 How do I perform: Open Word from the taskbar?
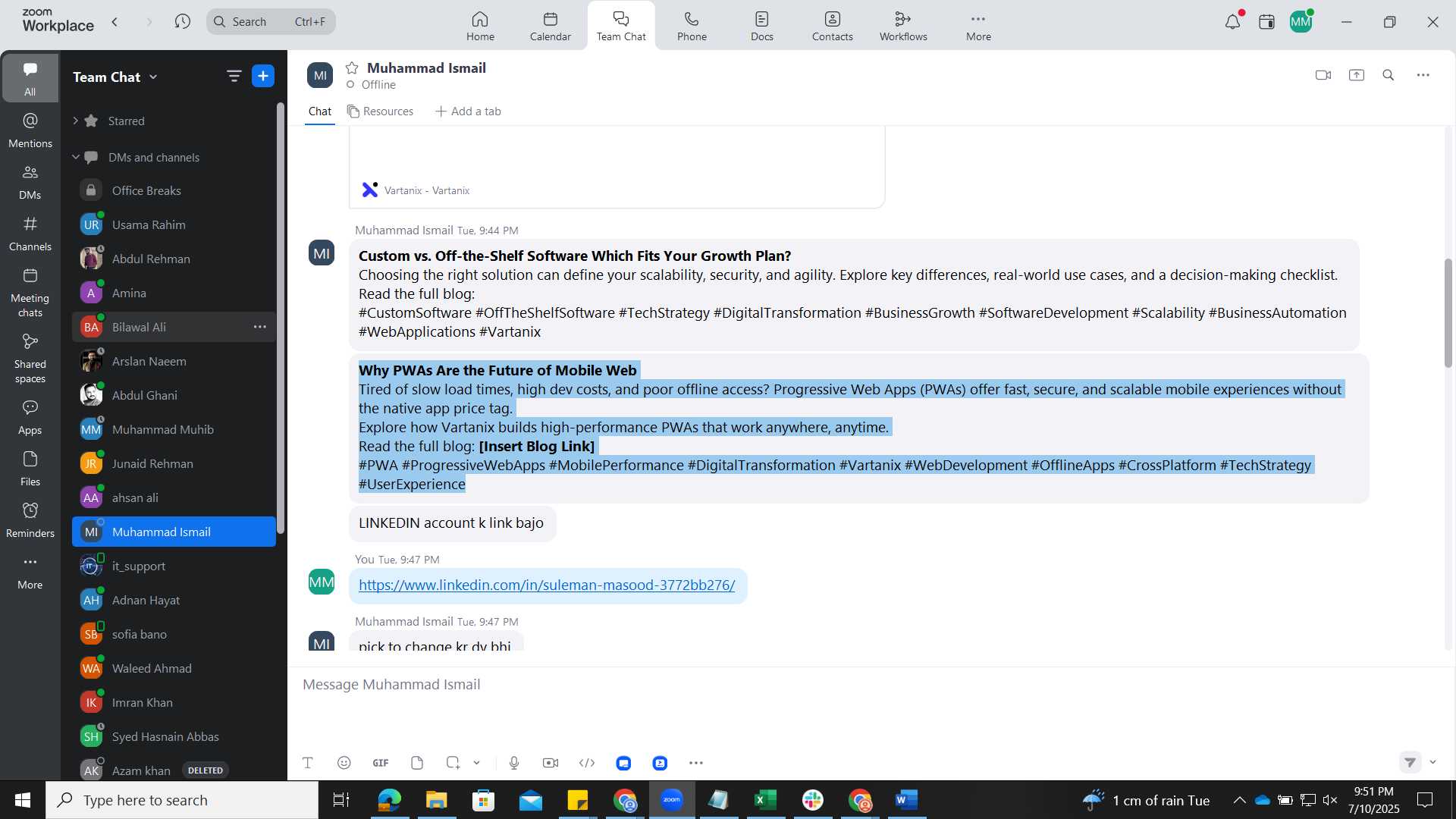(907, 800)
